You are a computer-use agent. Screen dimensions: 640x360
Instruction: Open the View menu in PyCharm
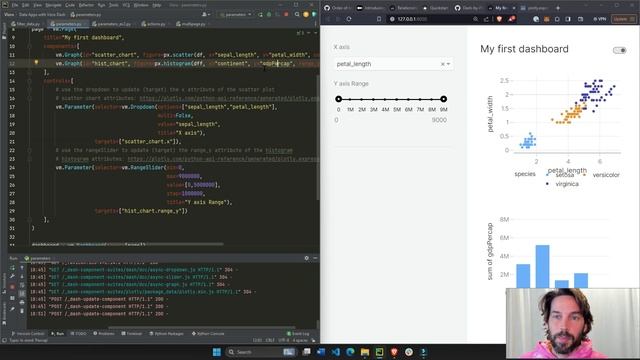[38, 5]
